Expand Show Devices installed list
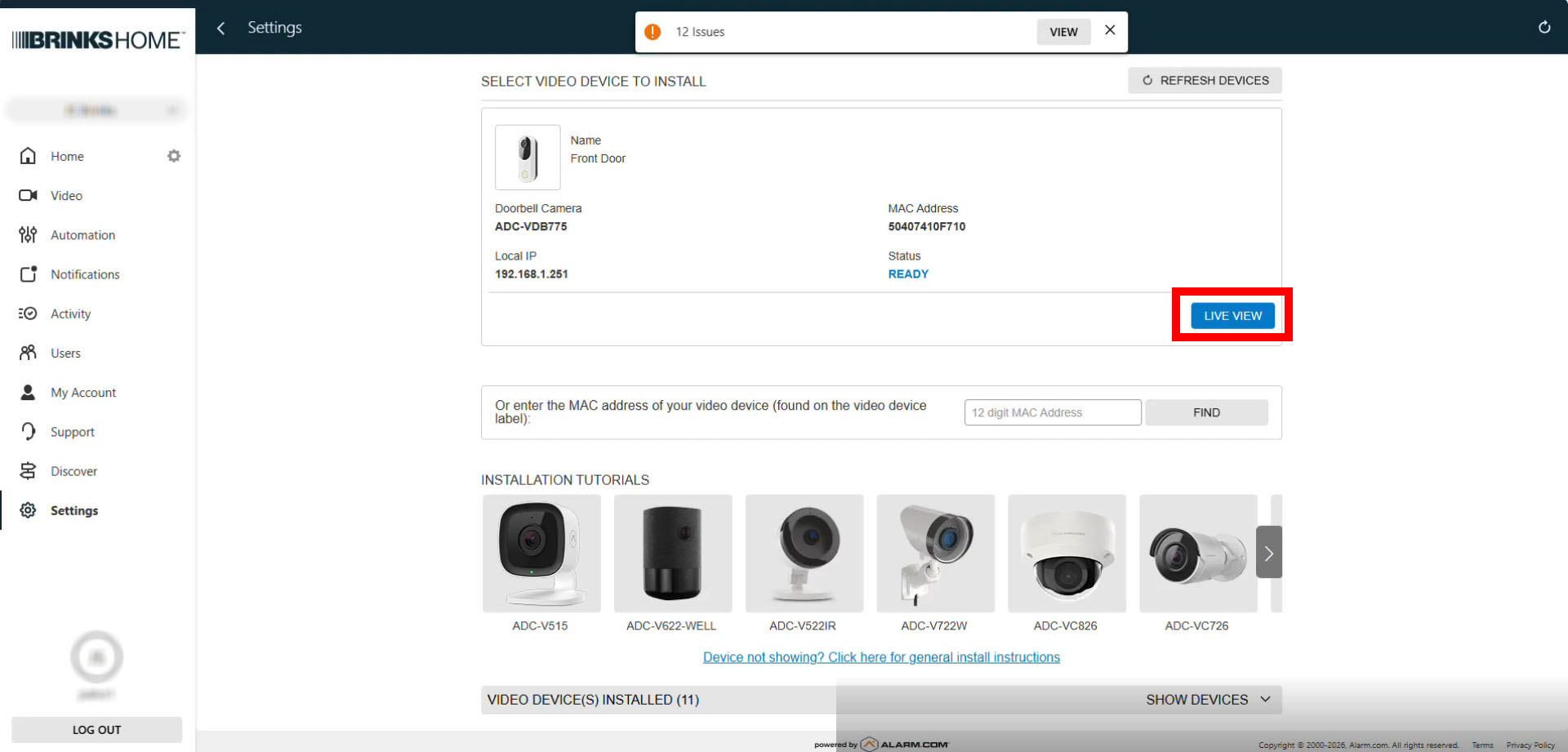 pos(1208,700)
